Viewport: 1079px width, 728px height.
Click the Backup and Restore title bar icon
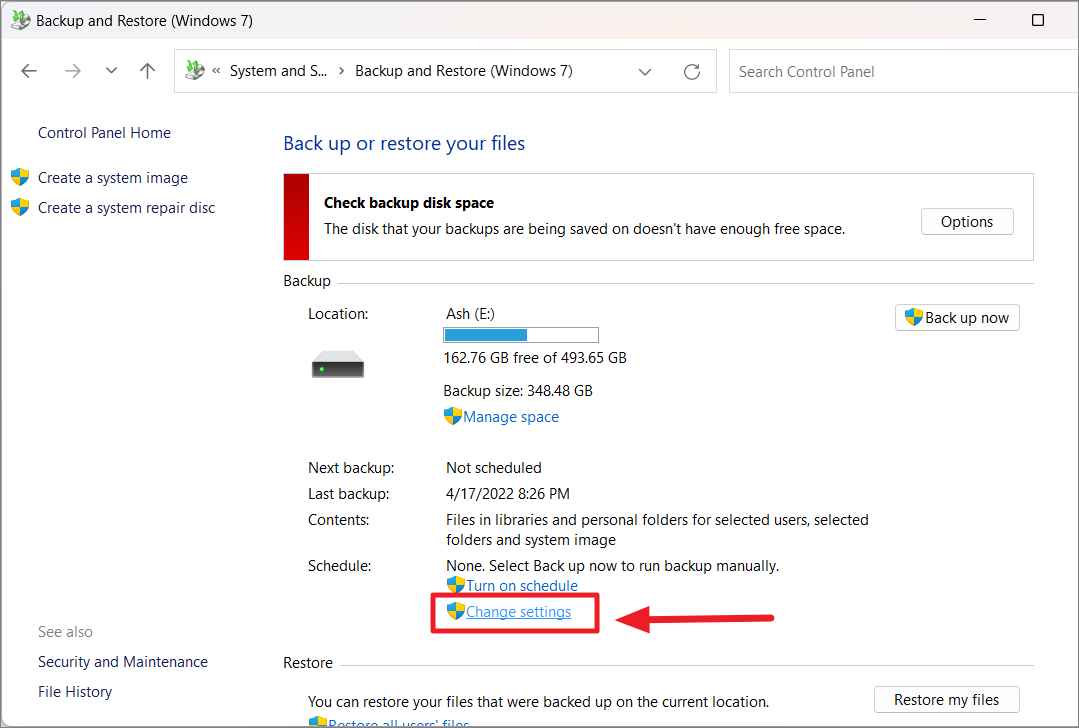[x=19, y=21]
